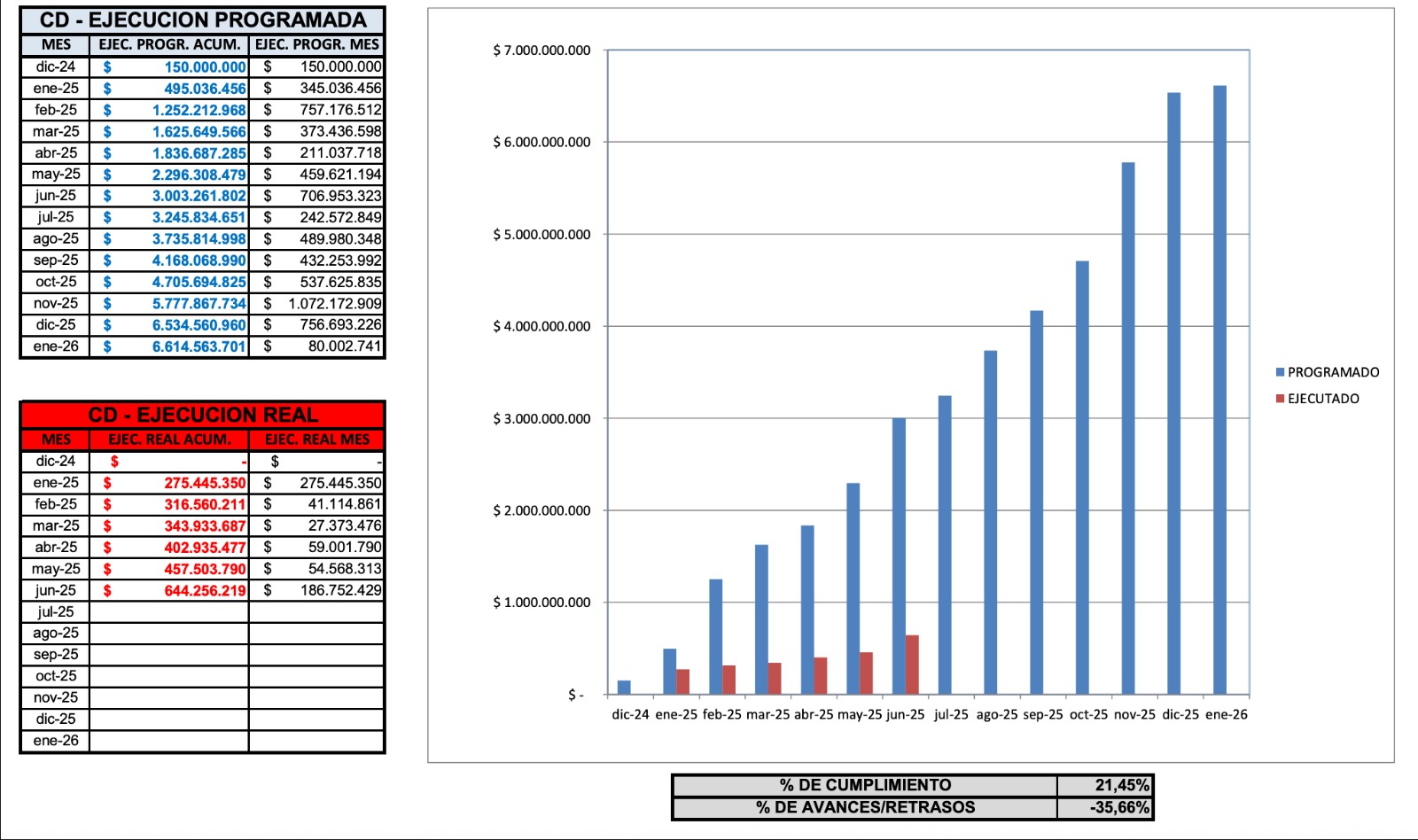Screen dimensions: 1418x840
Task: Select real accumulated value 644.256.219
Action: click(x=204, y=590)
